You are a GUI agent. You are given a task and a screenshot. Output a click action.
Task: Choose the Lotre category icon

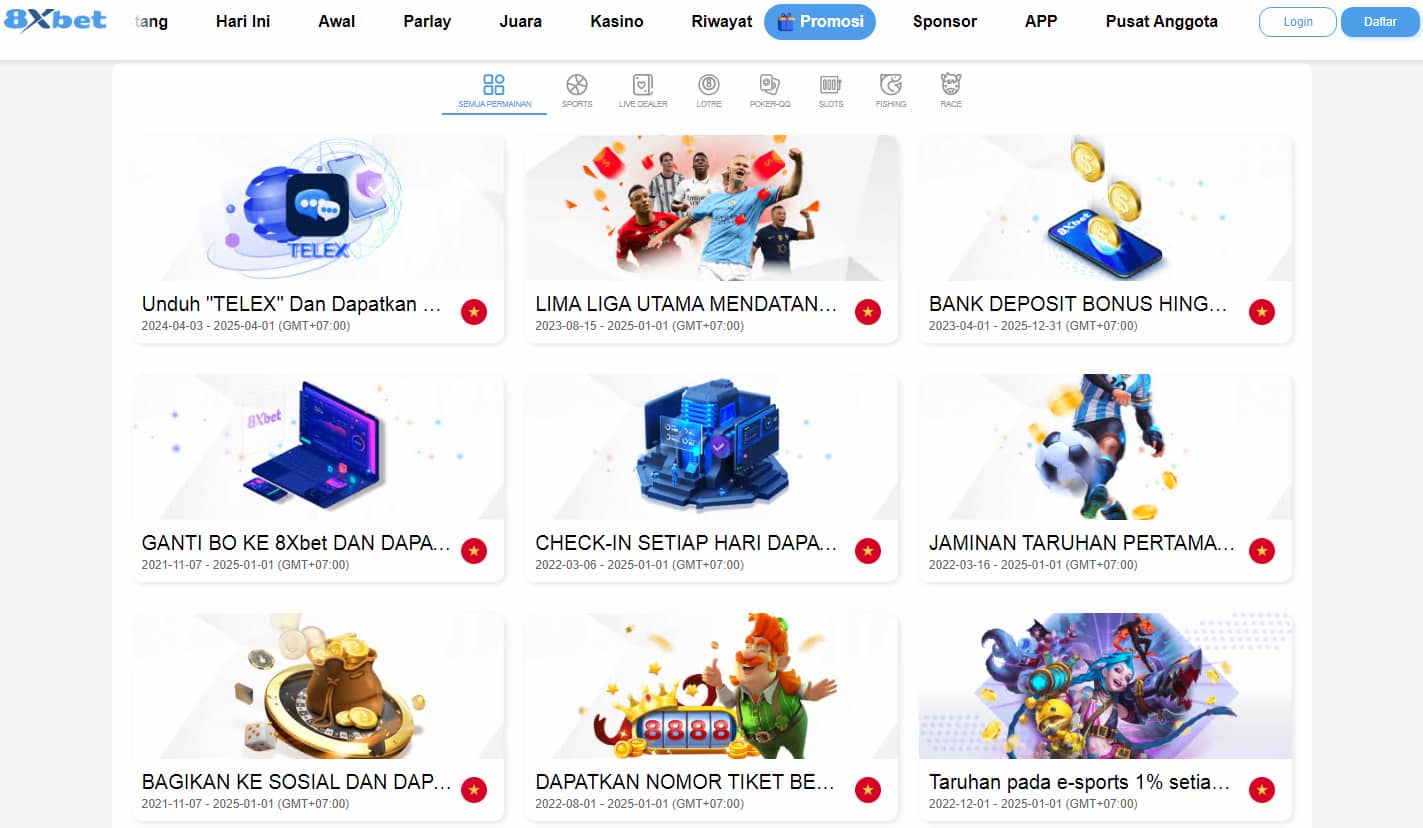[x=709, y=85]
